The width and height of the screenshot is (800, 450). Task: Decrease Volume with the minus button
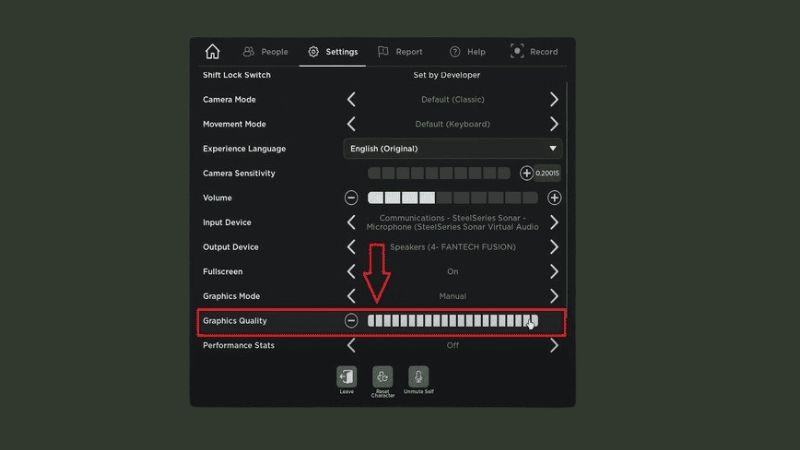point(351,197)
